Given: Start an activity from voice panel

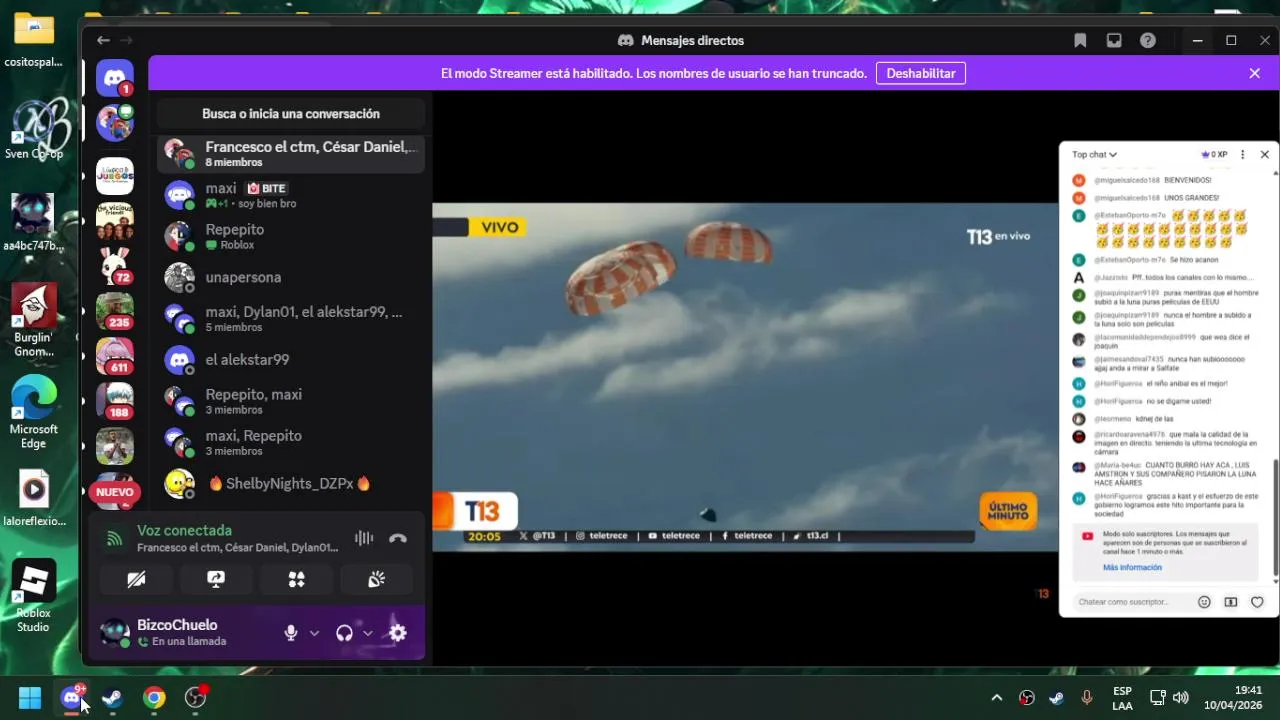Looking at the screenshot, I should pos(296,579).
